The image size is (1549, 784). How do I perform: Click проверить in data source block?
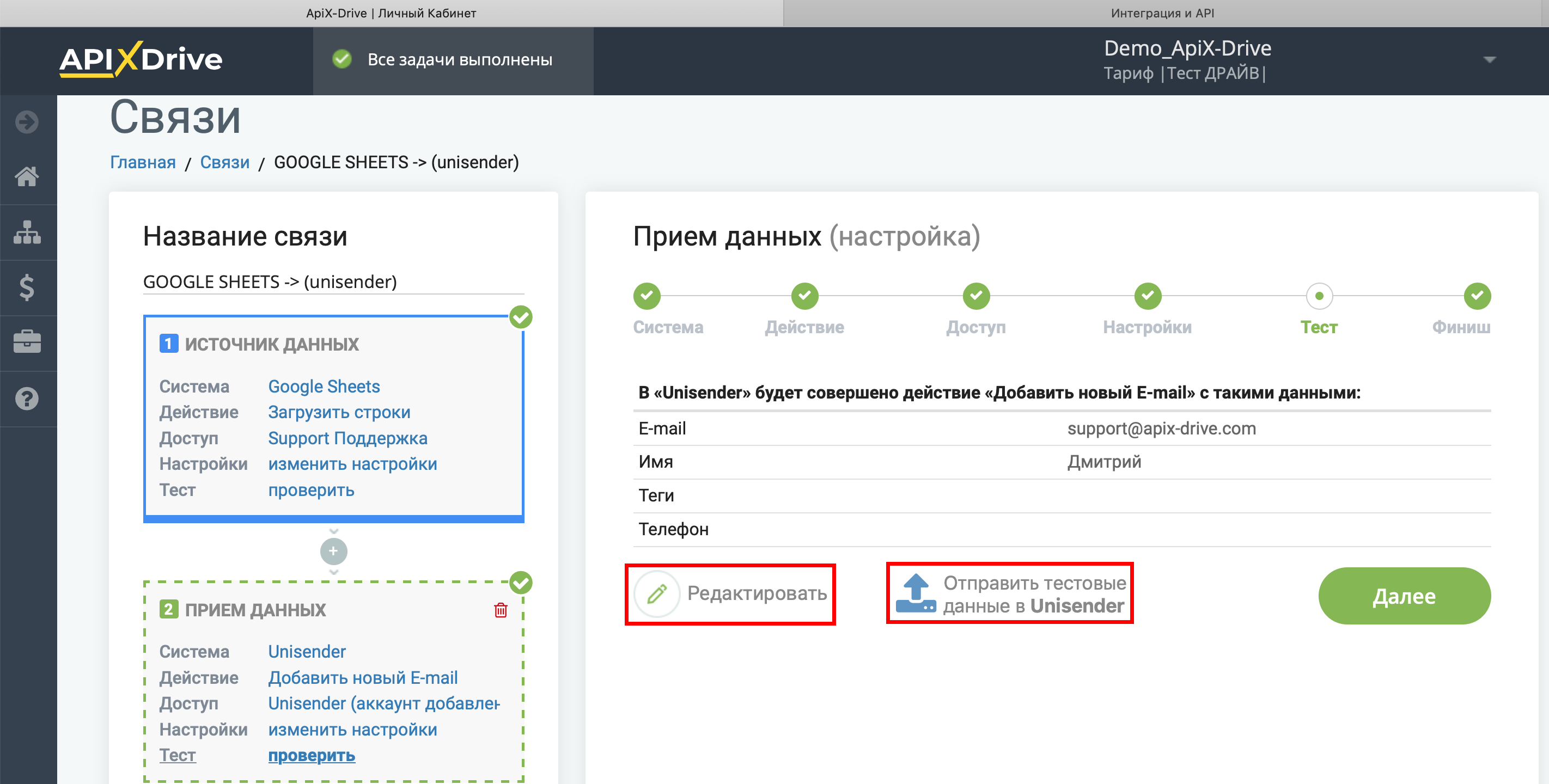pos(311,490)
